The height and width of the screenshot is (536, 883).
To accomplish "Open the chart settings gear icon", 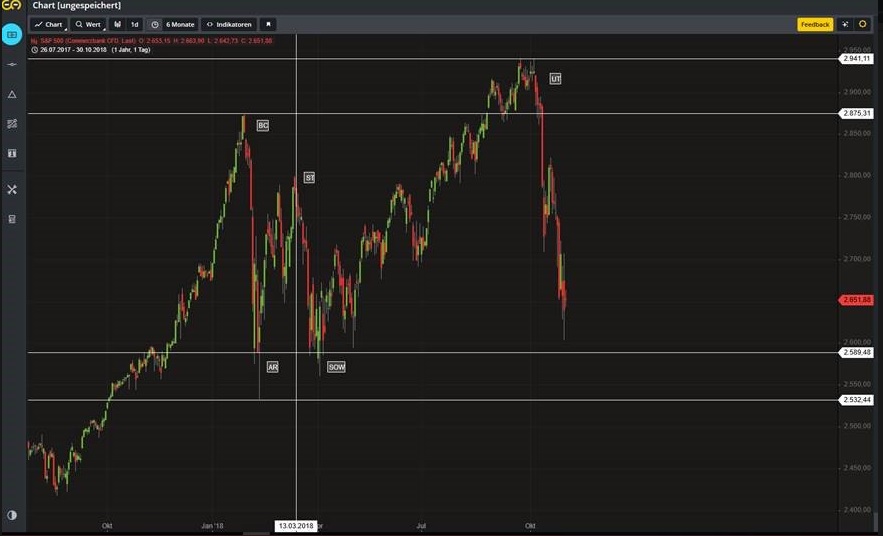I will click(862, 24).
